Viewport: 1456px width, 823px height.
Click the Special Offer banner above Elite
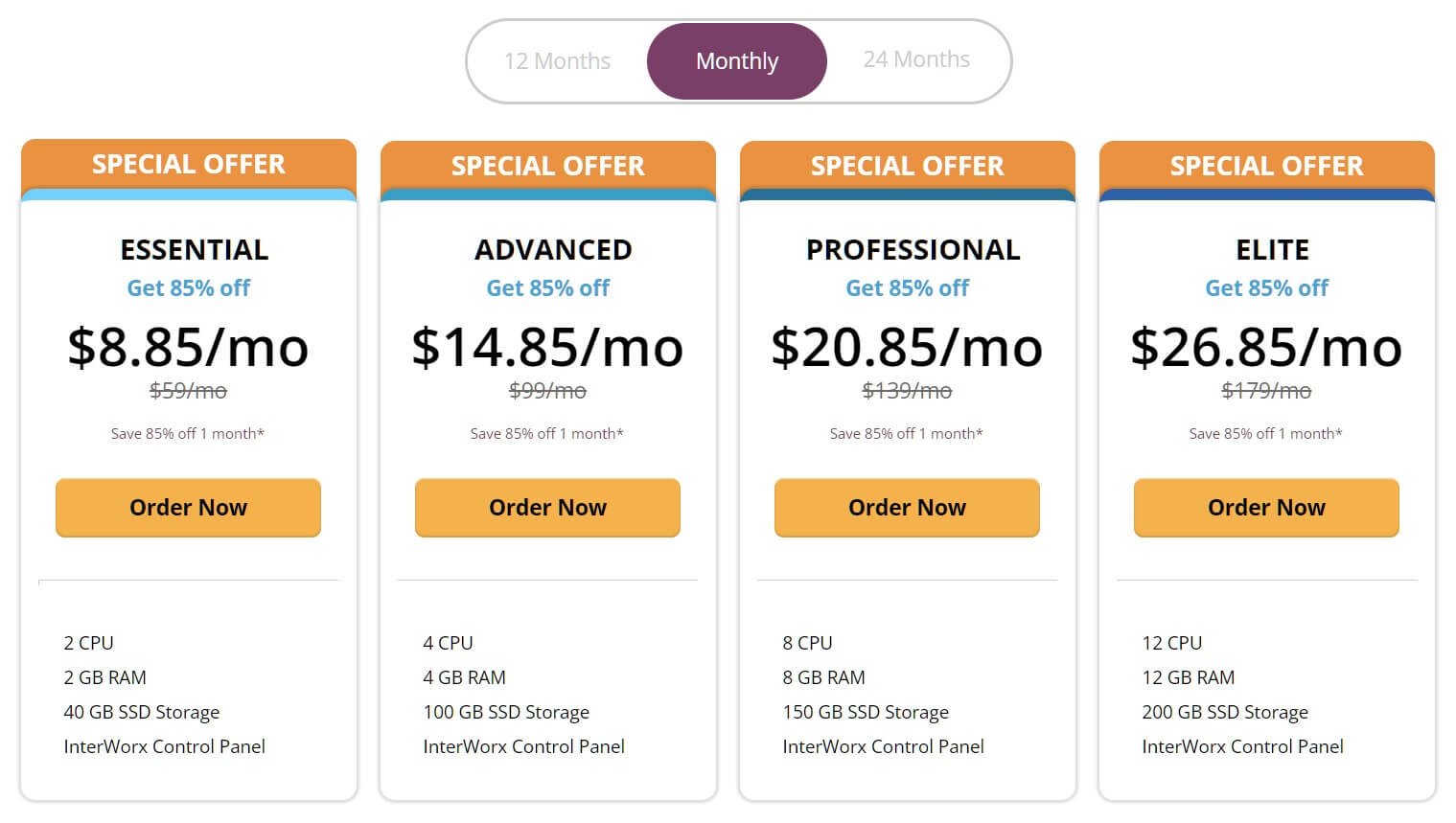coord(1266,166)
